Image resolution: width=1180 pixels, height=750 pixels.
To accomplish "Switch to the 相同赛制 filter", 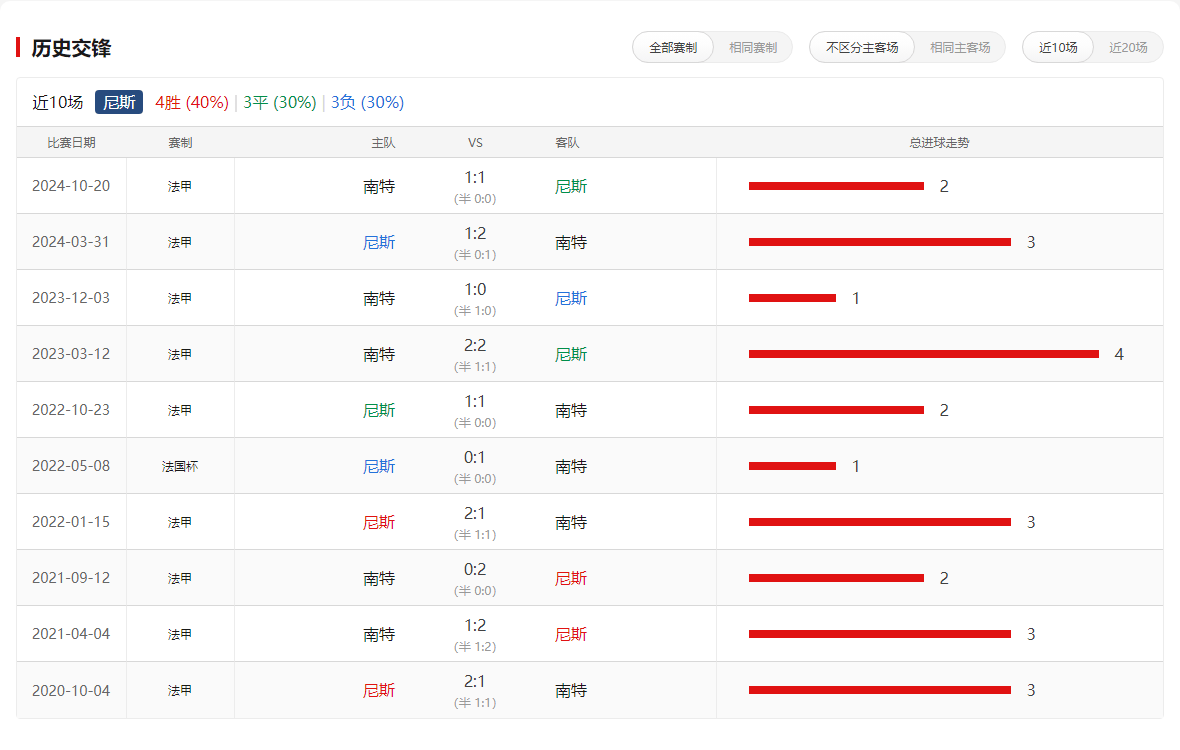I will tap(752, 47).
